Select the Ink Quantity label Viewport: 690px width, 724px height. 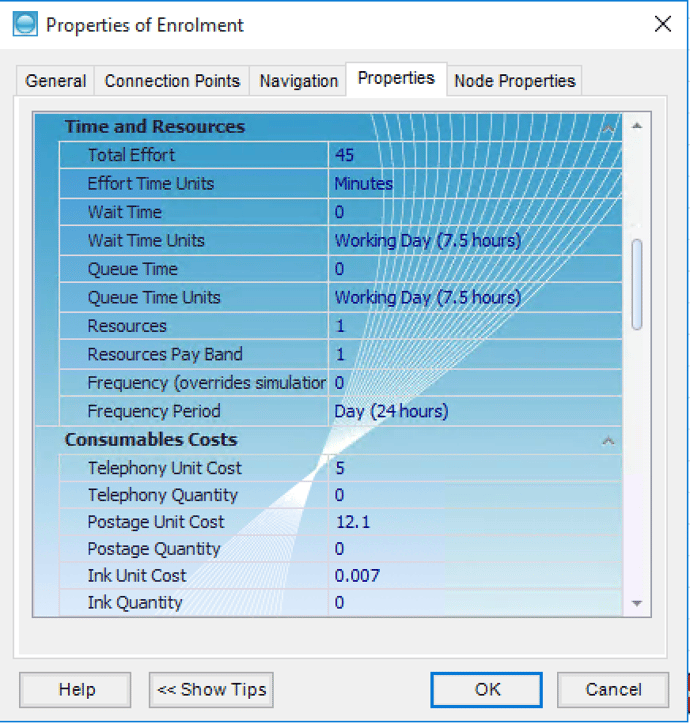click(135, 603)
